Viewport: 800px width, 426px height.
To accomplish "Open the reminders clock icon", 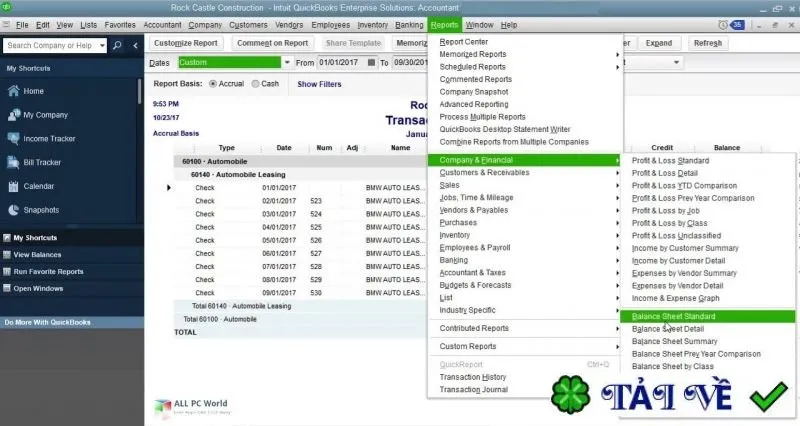I will [723, 25].
